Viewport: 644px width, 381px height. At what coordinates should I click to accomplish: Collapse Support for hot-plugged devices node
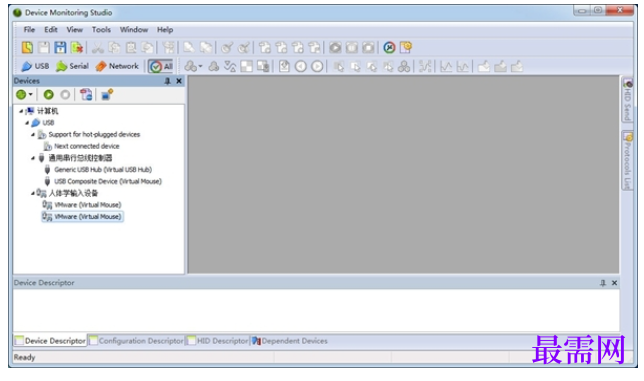tap(33, 134)
